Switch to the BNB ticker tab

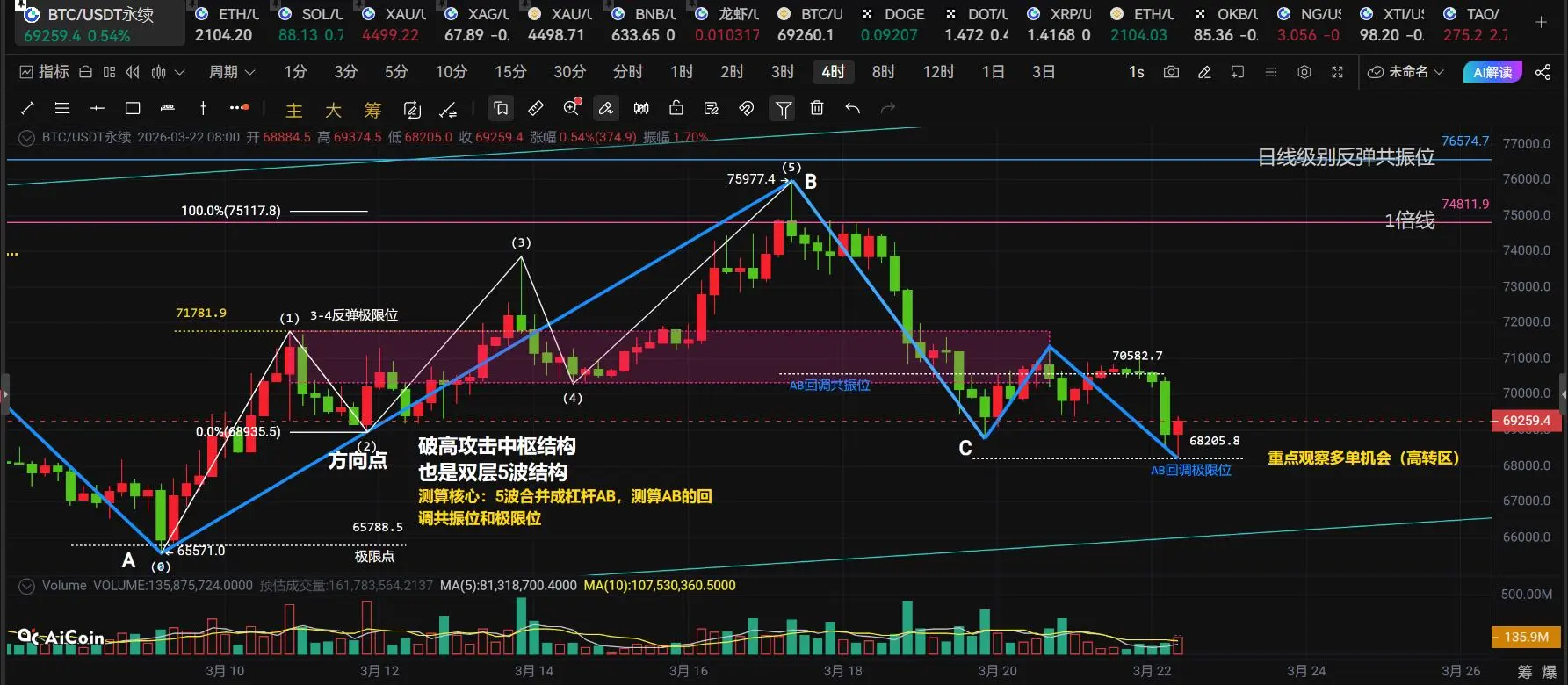tap(643, 24)
